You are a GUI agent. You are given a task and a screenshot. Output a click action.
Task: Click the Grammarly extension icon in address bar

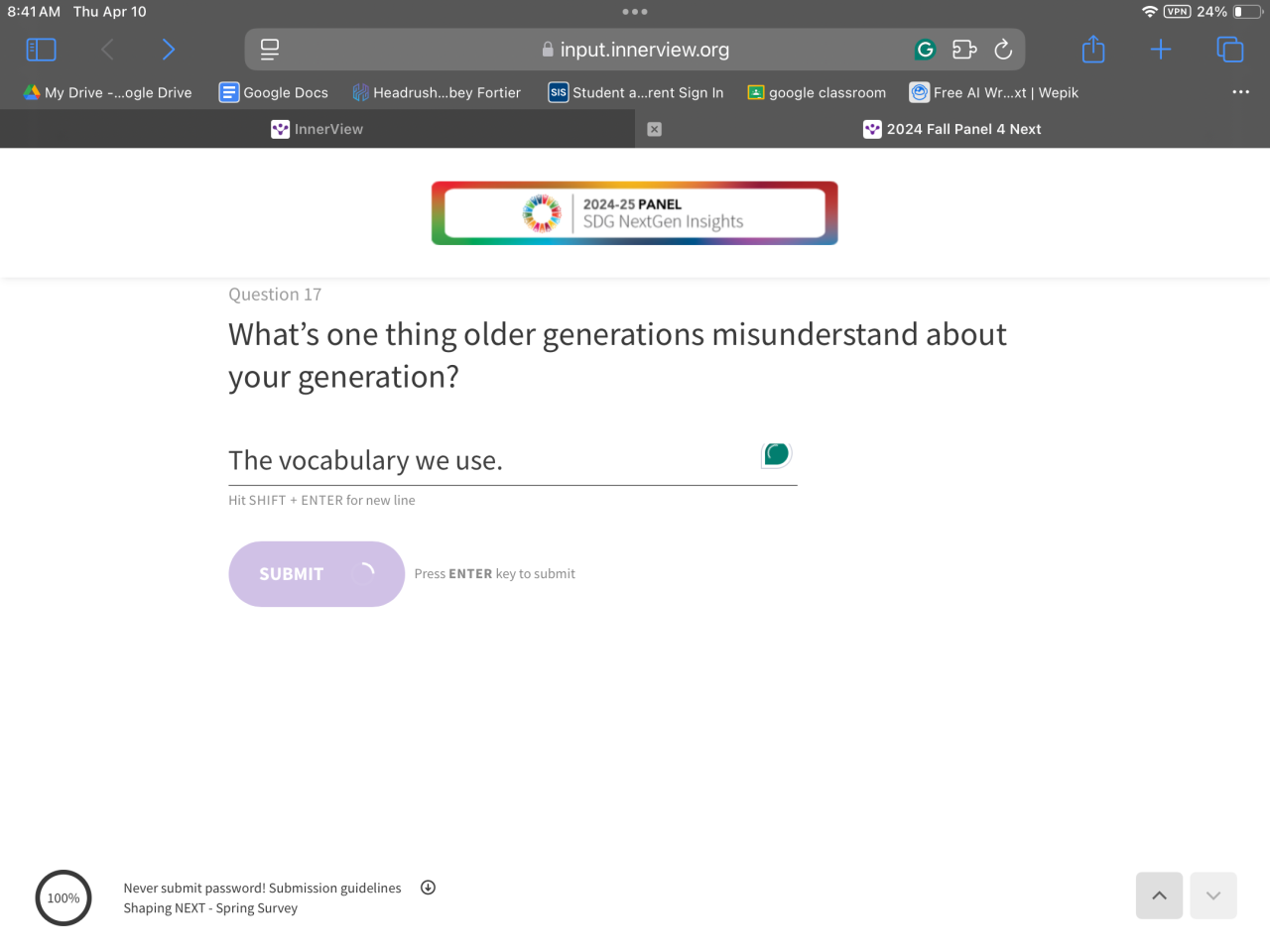(x=925, y=50)
